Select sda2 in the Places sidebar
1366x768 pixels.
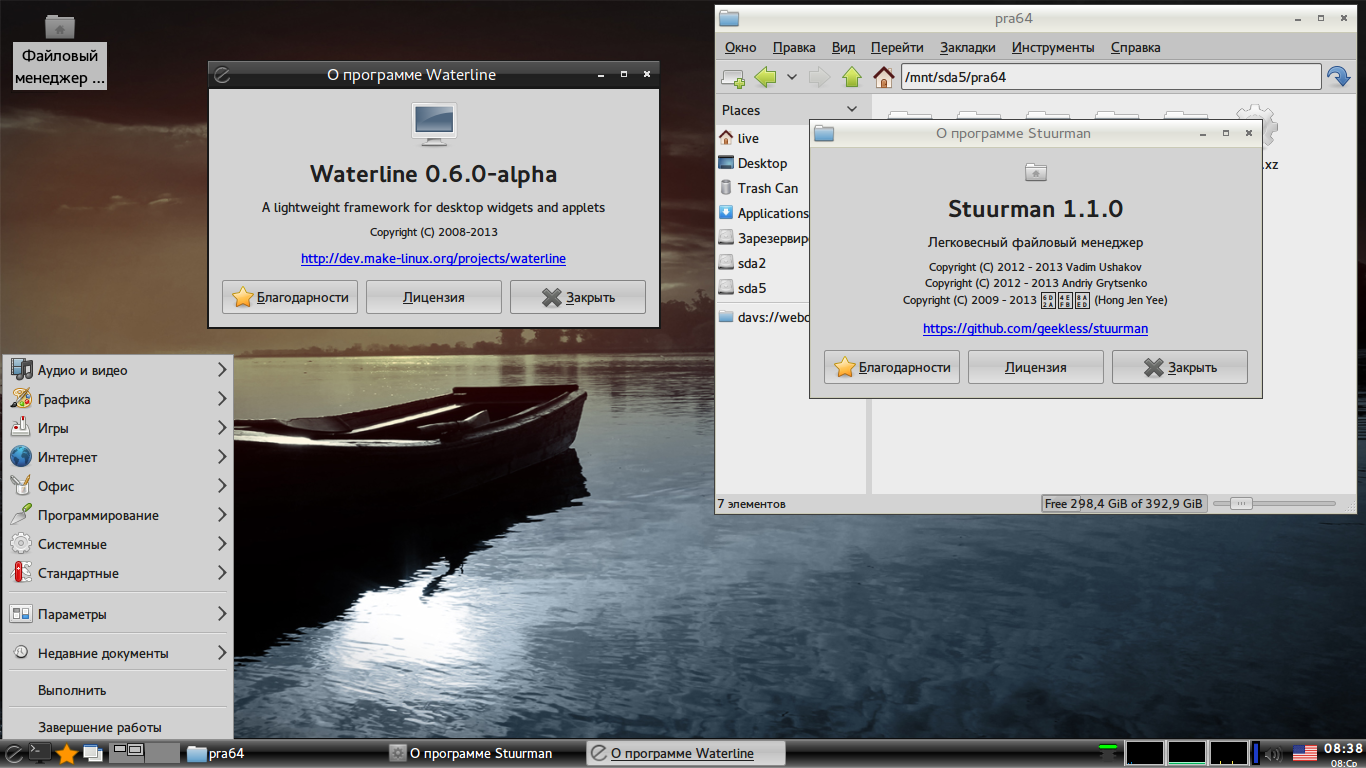point(752,263)
